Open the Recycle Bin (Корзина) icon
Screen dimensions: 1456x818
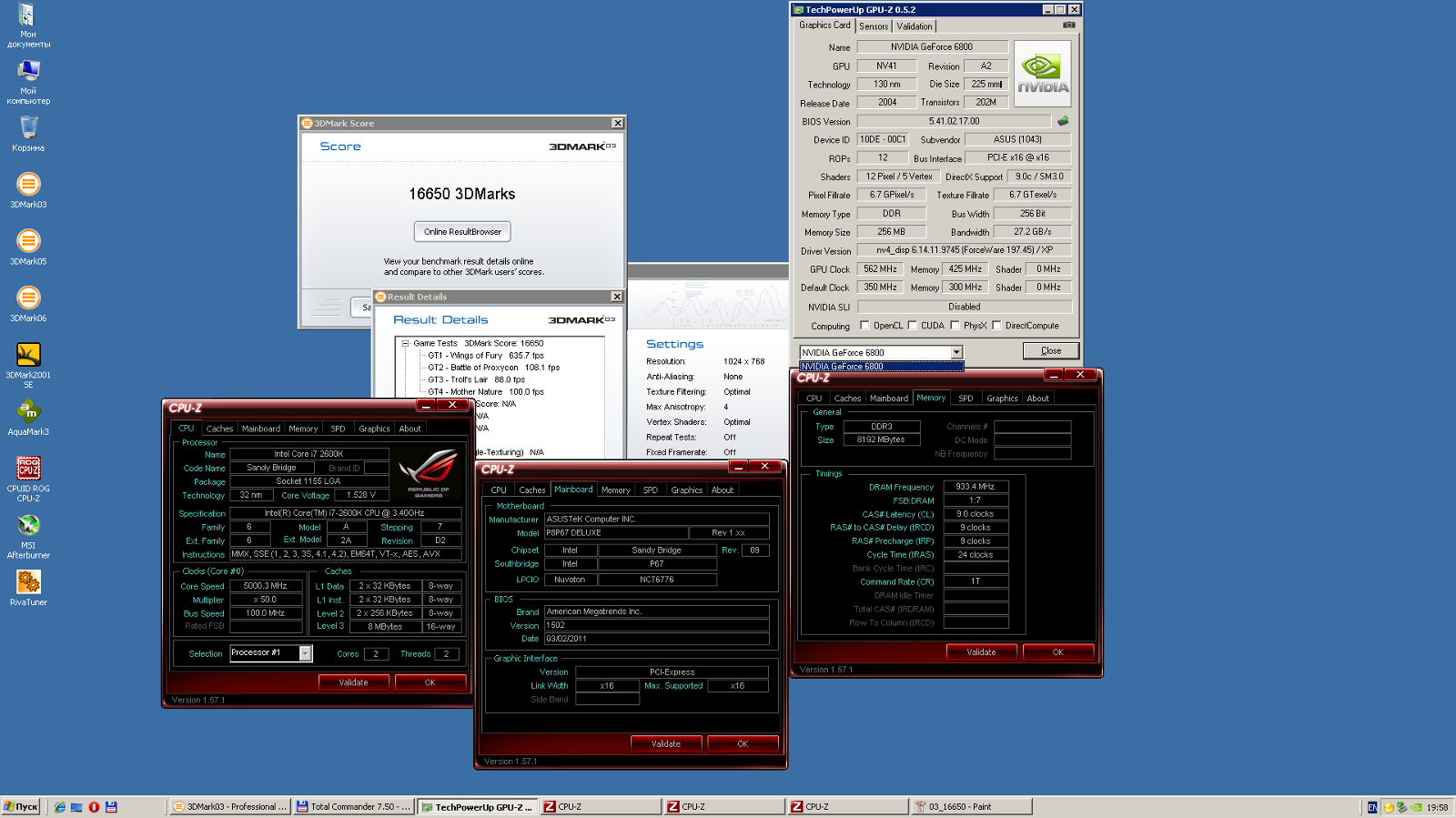click(28, 134)
